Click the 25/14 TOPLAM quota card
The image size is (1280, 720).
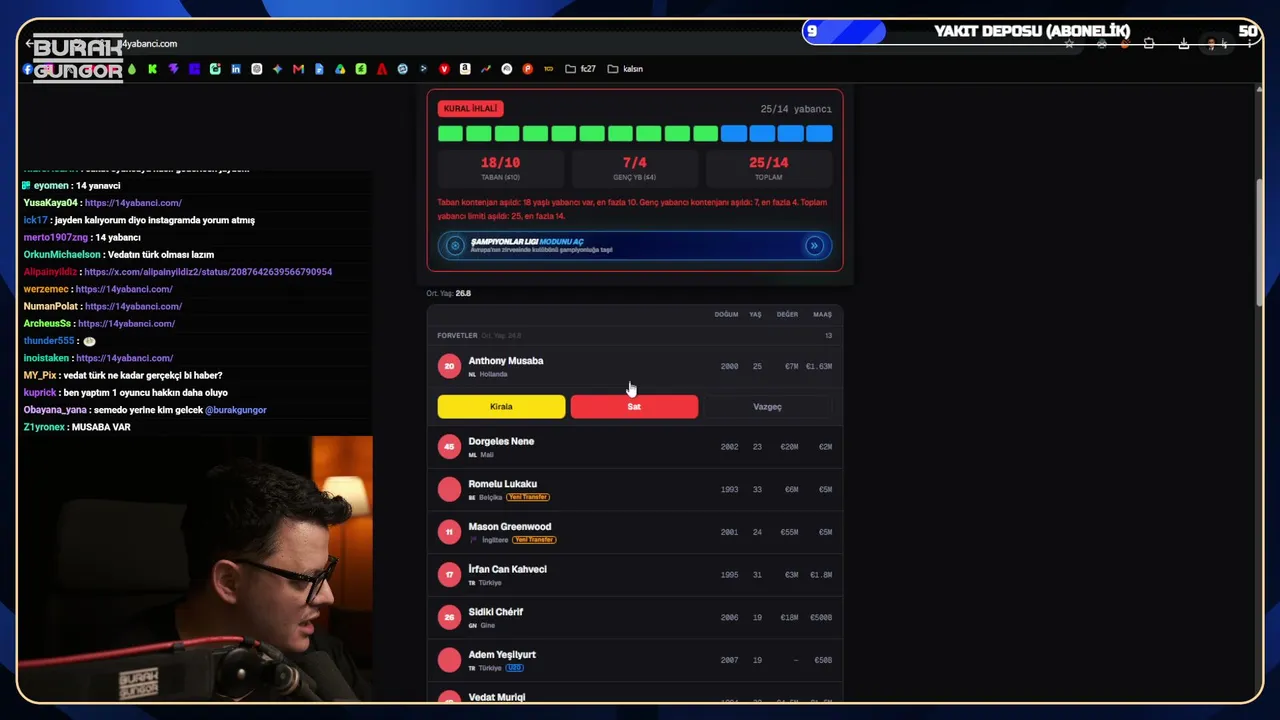769,168
